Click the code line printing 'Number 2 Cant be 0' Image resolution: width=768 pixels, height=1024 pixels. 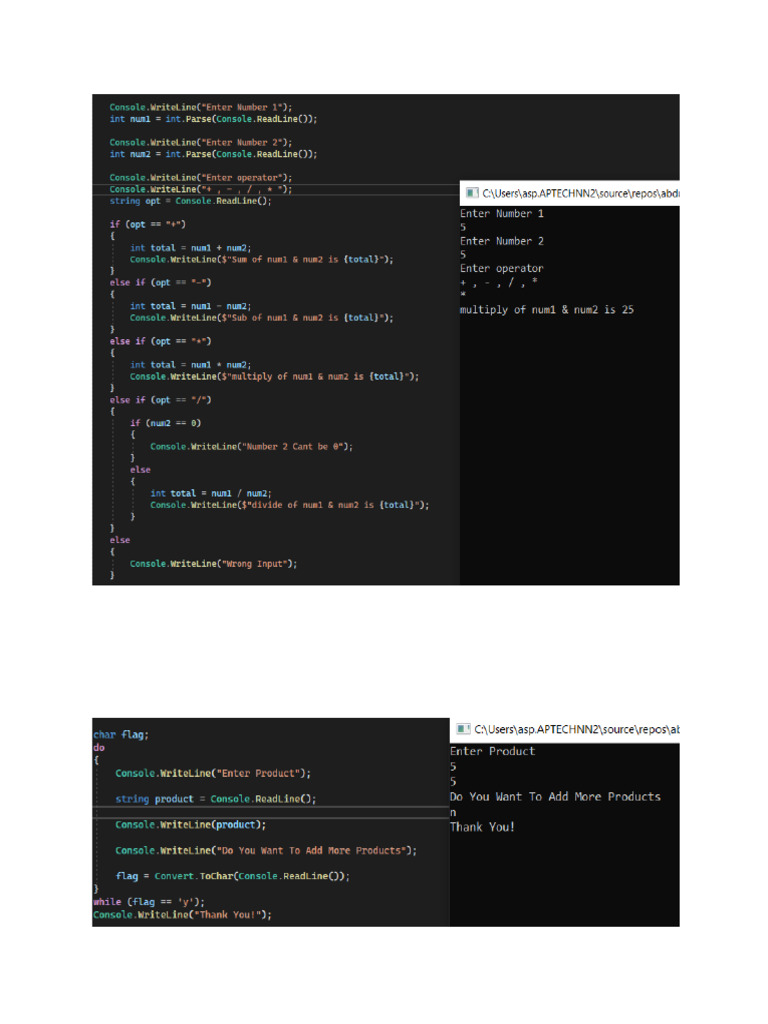(251, 447)
